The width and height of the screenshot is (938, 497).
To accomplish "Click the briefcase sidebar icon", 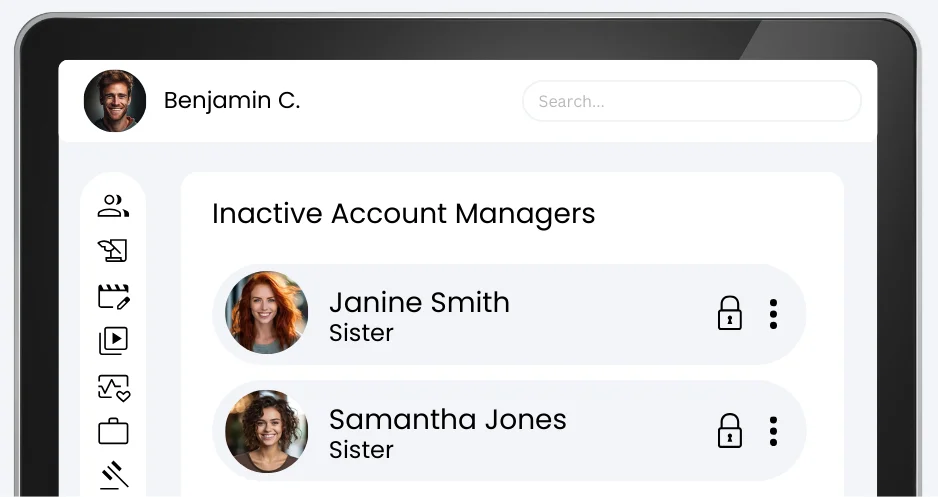I will [113, 432].
